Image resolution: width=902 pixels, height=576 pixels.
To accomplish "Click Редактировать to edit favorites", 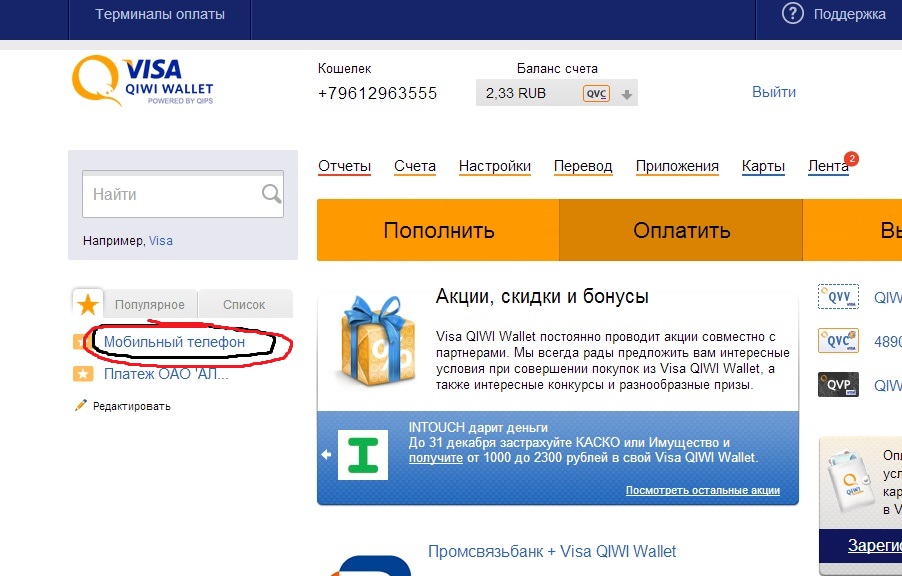I will (132, 406).
